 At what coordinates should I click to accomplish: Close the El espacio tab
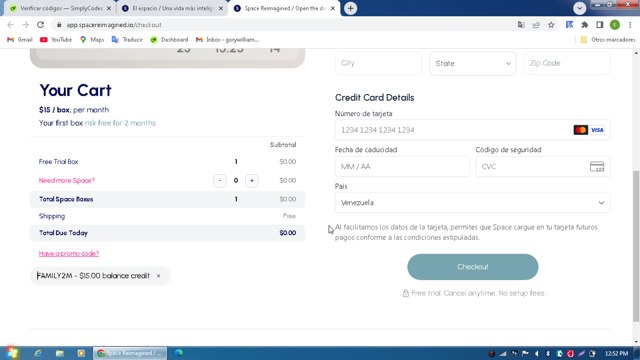220,8
